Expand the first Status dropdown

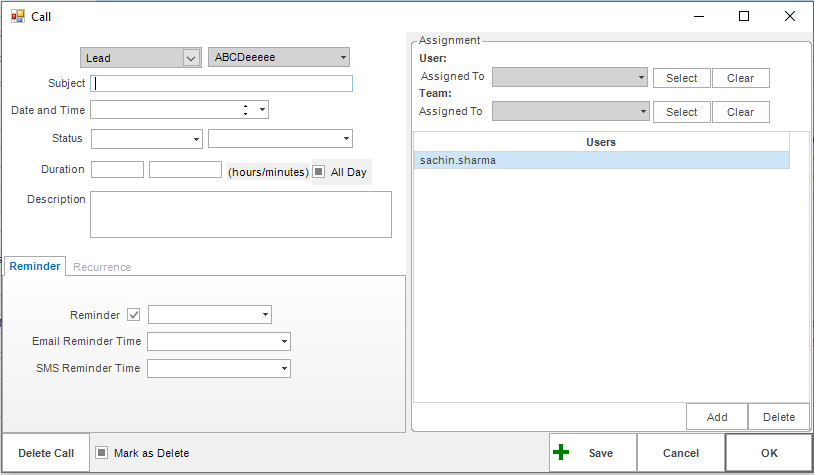point(196,139)
